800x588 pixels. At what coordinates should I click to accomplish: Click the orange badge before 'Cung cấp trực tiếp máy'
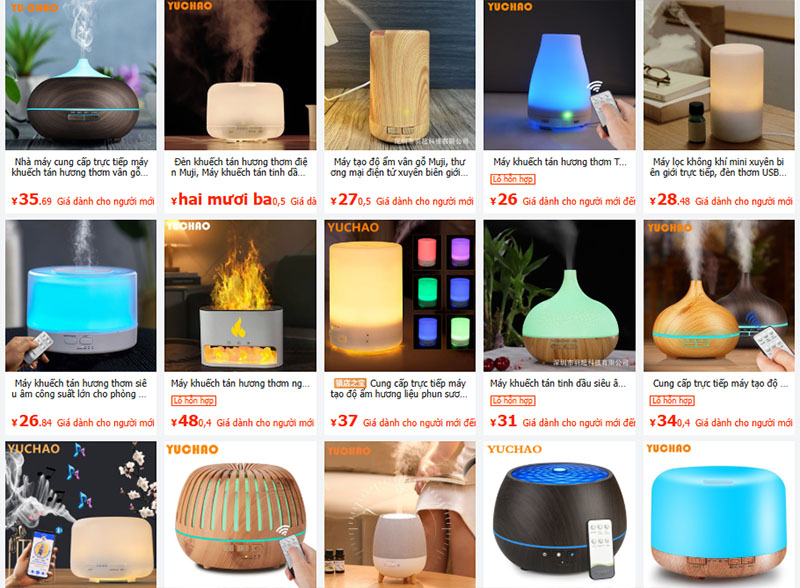(x=350, y=383)
